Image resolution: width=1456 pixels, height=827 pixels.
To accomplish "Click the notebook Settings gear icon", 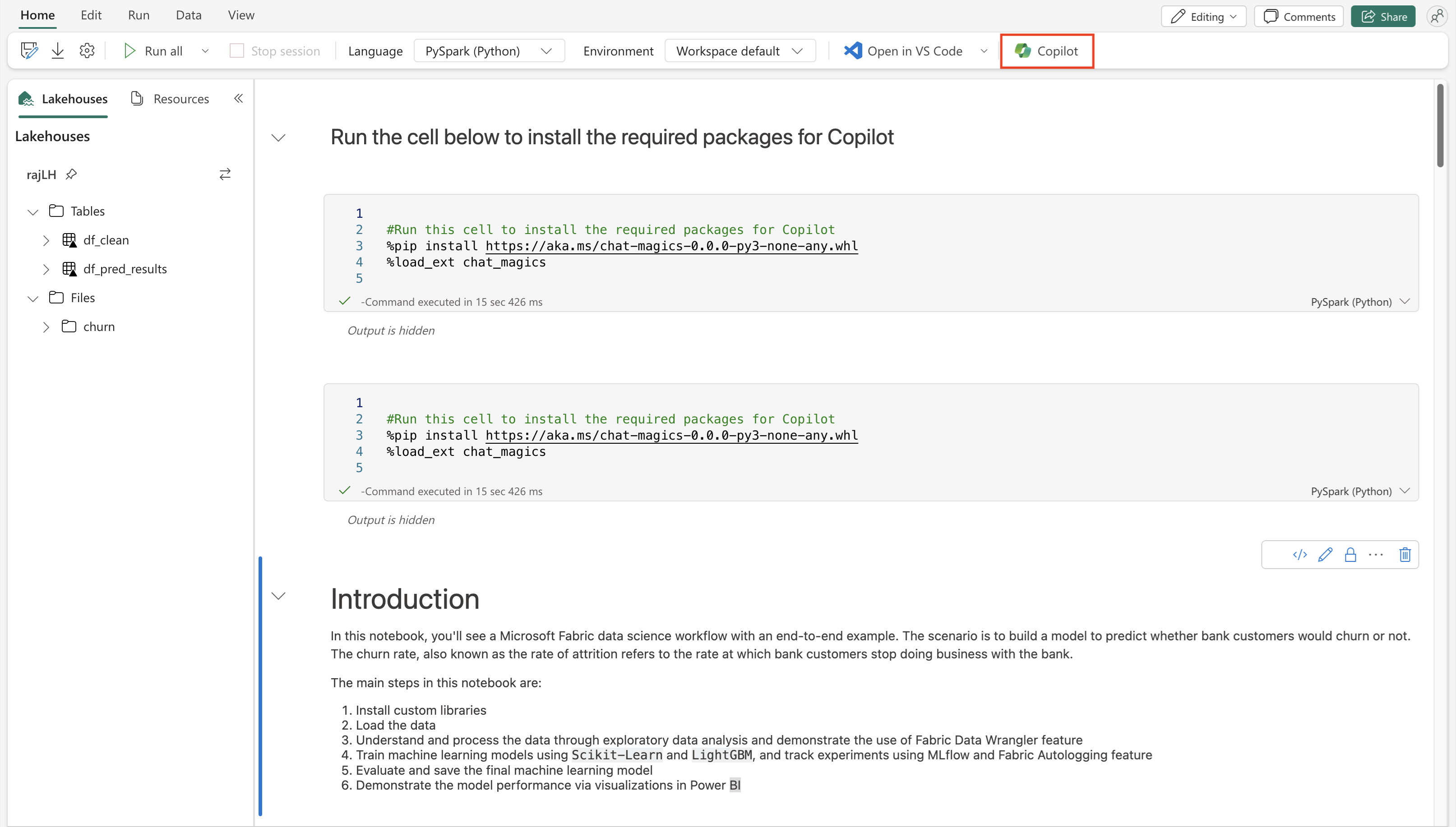I will 87,50.
